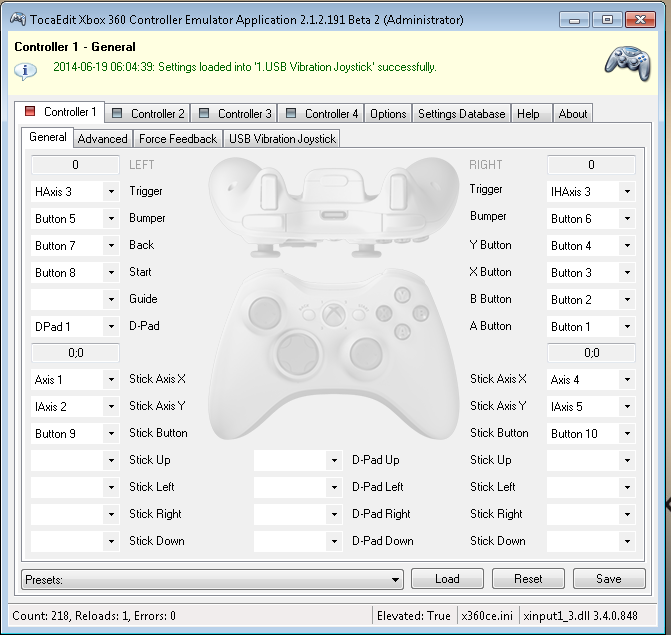Click the gray status icon on Controller 3 tab

(x=204, y=114)
